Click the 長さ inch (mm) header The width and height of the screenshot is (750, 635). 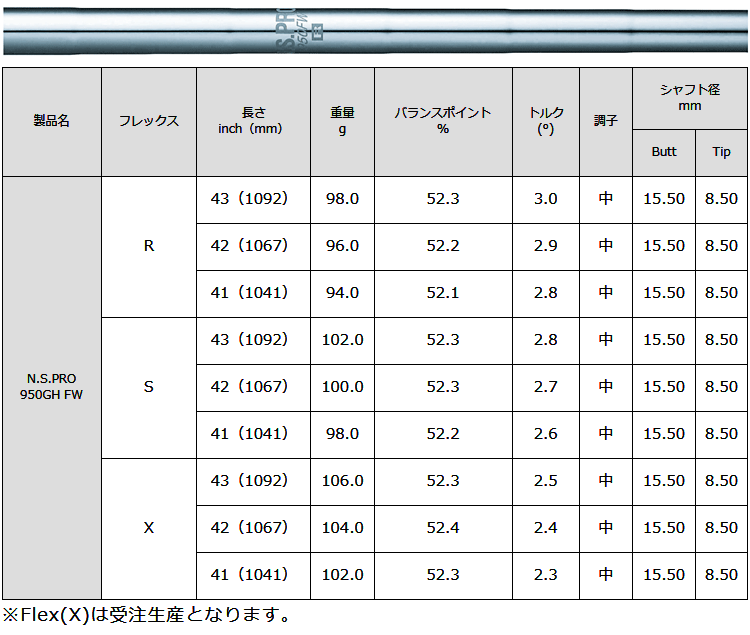(254, 121)
